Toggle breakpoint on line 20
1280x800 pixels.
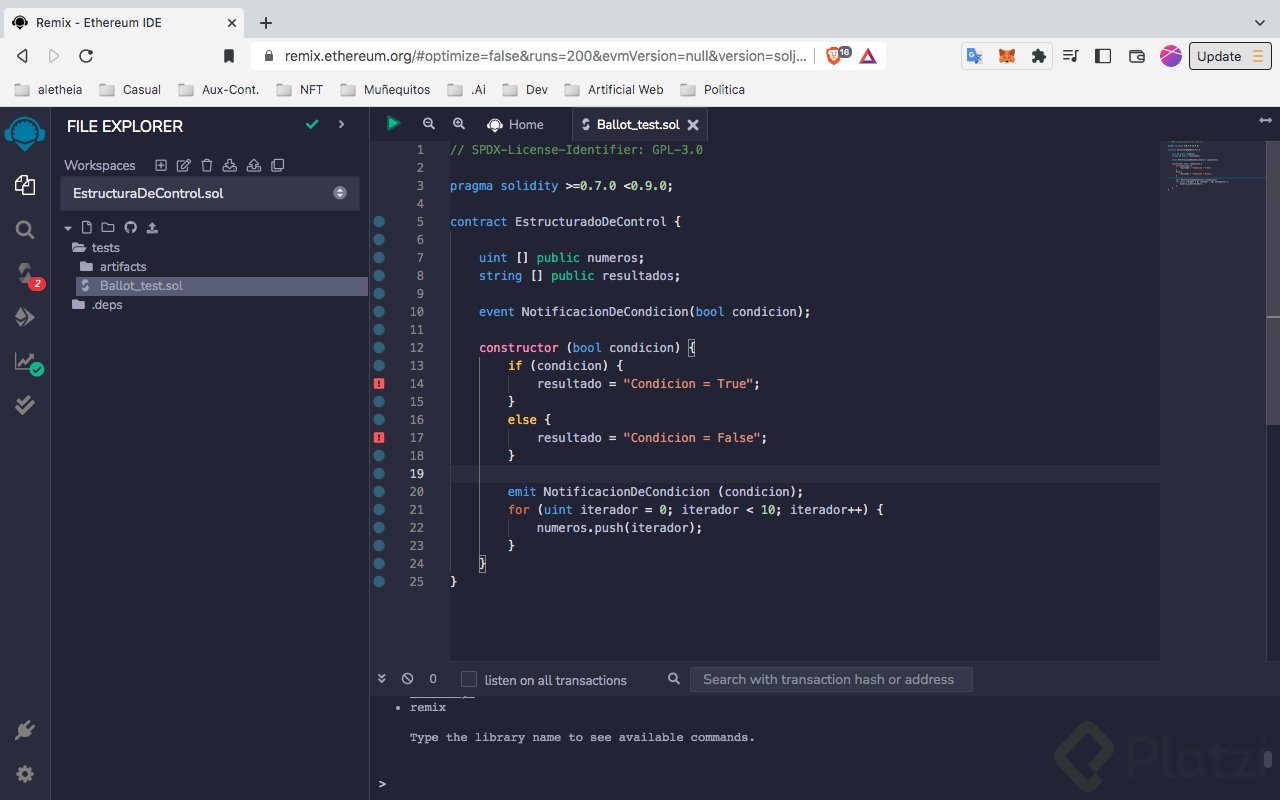(379, 491)
